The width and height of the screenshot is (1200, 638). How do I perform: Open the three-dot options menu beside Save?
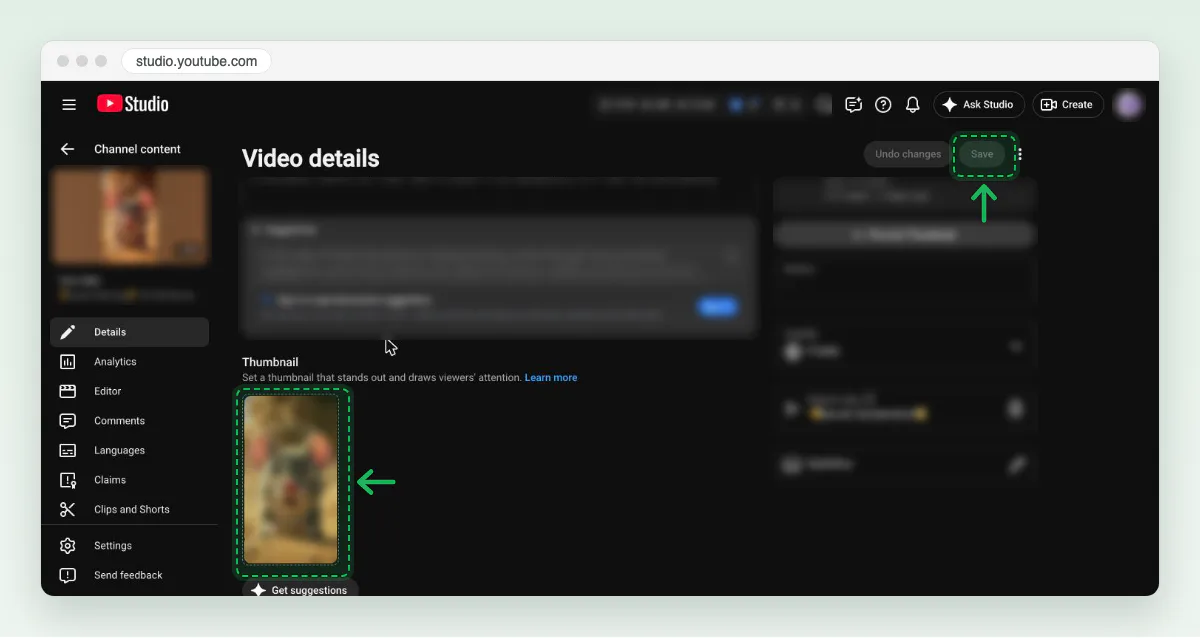(x=1019, y=154)
